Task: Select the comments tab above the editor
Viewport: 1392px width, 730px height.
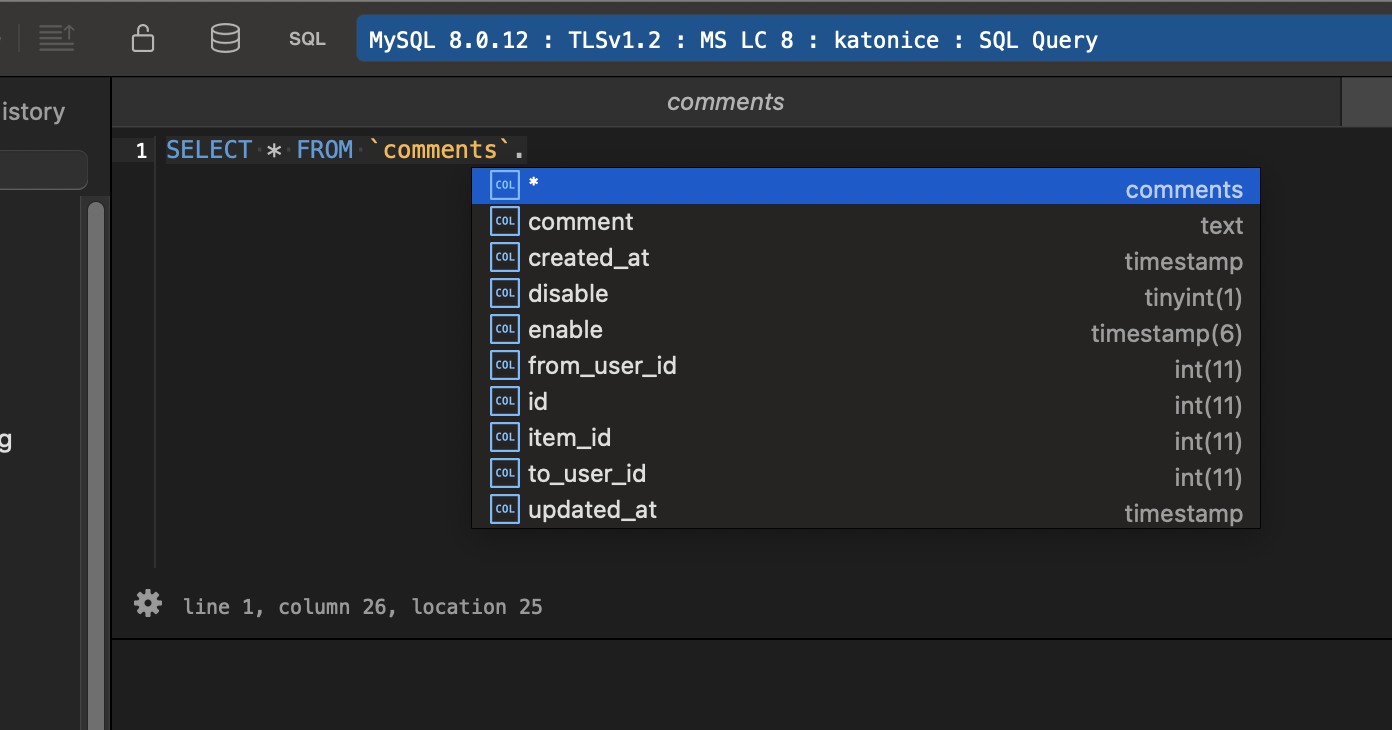Action: [725, 101]
